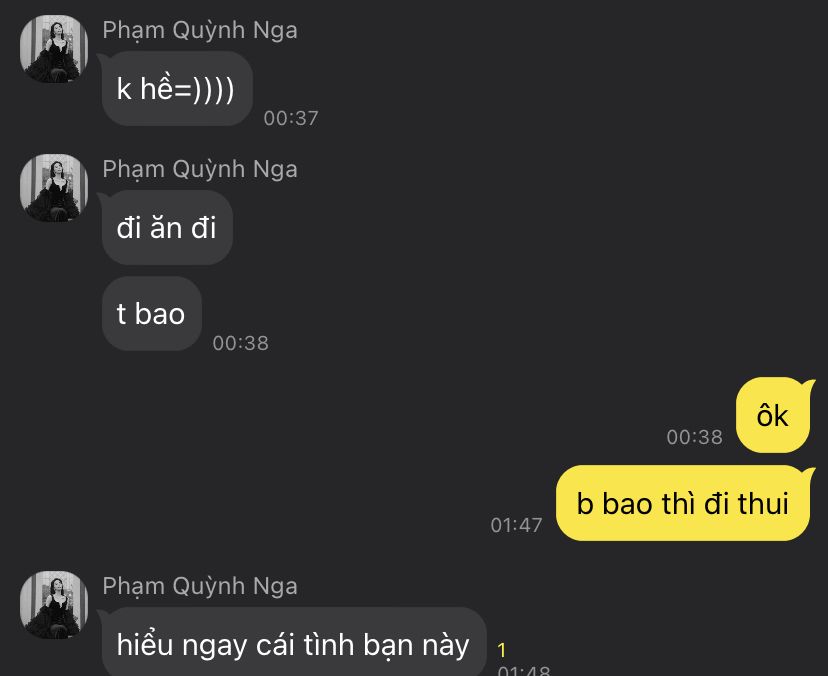Tap the sender name above "hiểu ngay cái tình bạn này"
Viewport: 828px width, 676px height.
[200, 586]
